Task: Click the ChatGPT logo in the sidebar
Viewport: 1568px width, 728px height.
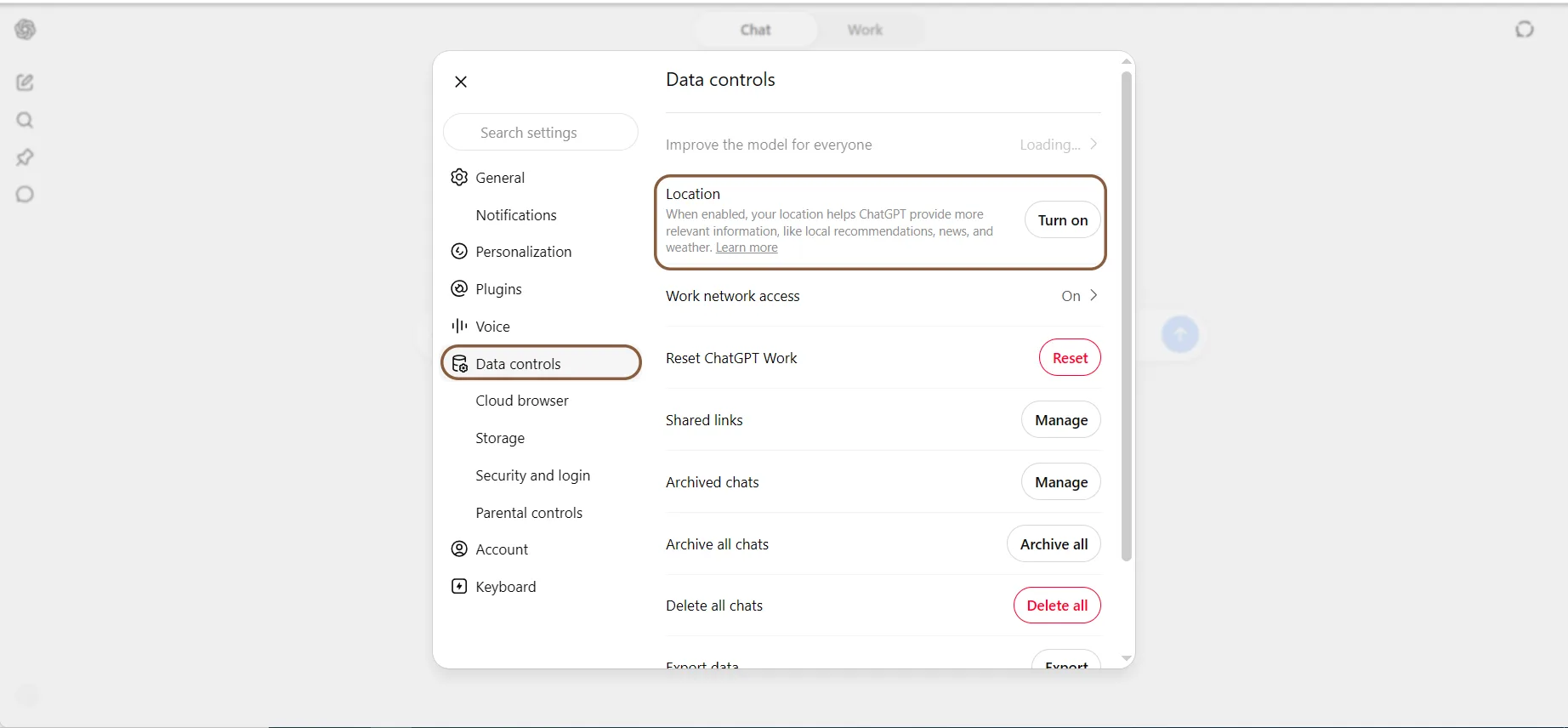Action: pos(26,30)
